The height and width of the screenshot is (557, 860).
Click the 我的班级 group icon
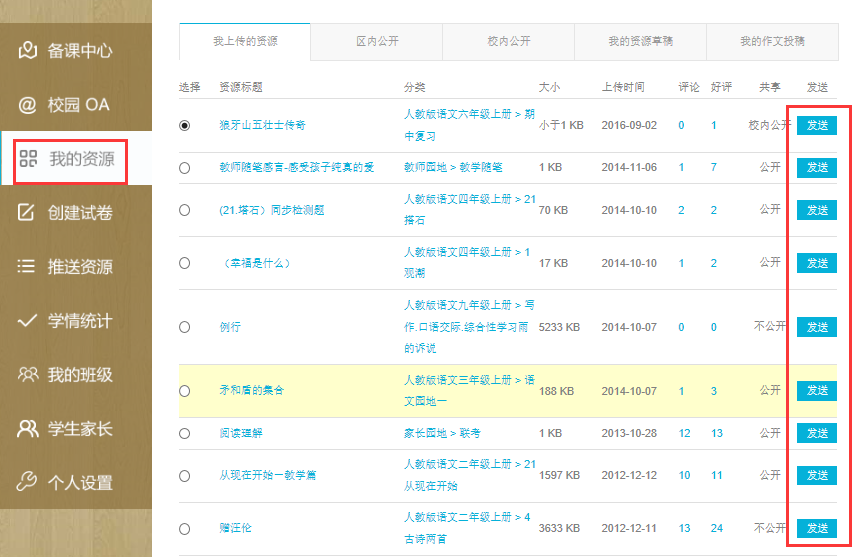pos(28,375)
